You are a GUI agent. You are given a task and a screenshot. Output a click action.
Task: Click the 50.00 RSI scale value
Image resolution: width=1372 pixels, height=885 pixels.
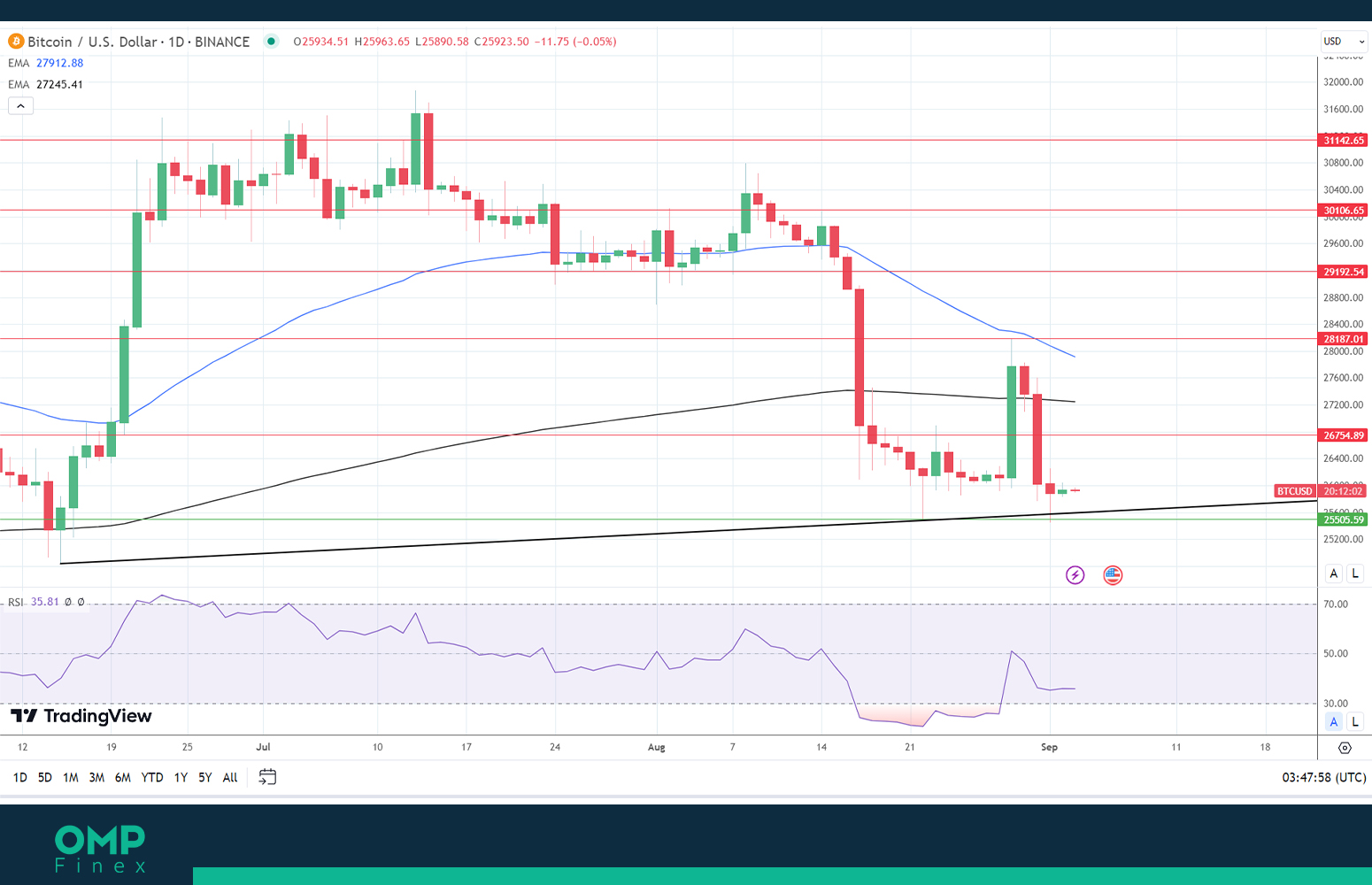click(x=1336, y=654)
